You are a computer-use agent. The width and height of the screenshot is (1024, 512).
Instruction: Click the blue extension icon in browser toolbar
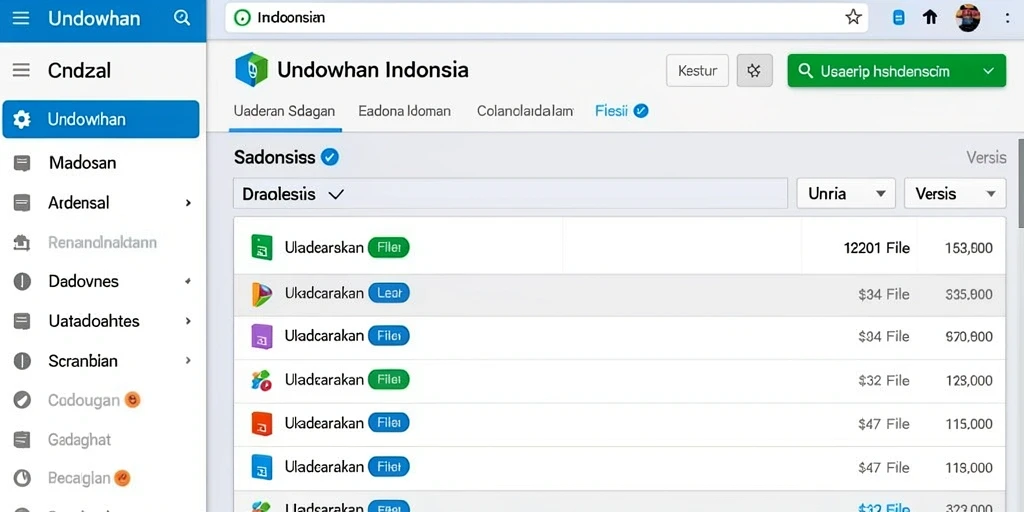[899, 18]
